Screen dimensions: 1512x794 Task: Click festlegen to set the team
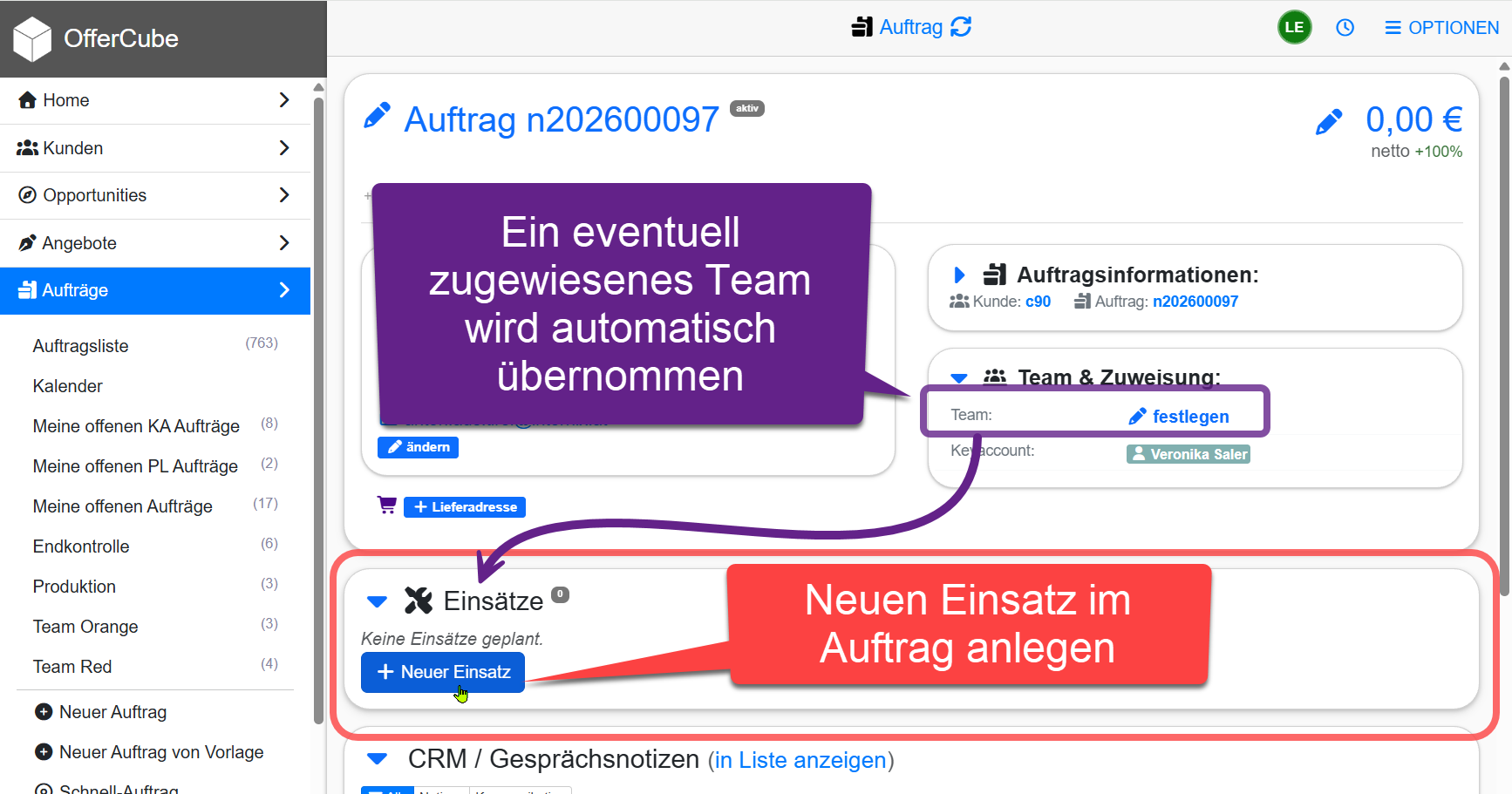pos(1179,417)
